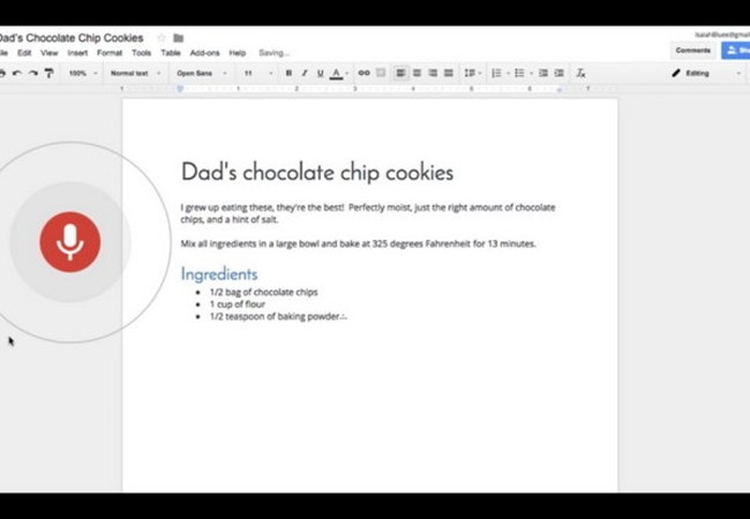Click the paint format roller icon

[x=48, y=73]
